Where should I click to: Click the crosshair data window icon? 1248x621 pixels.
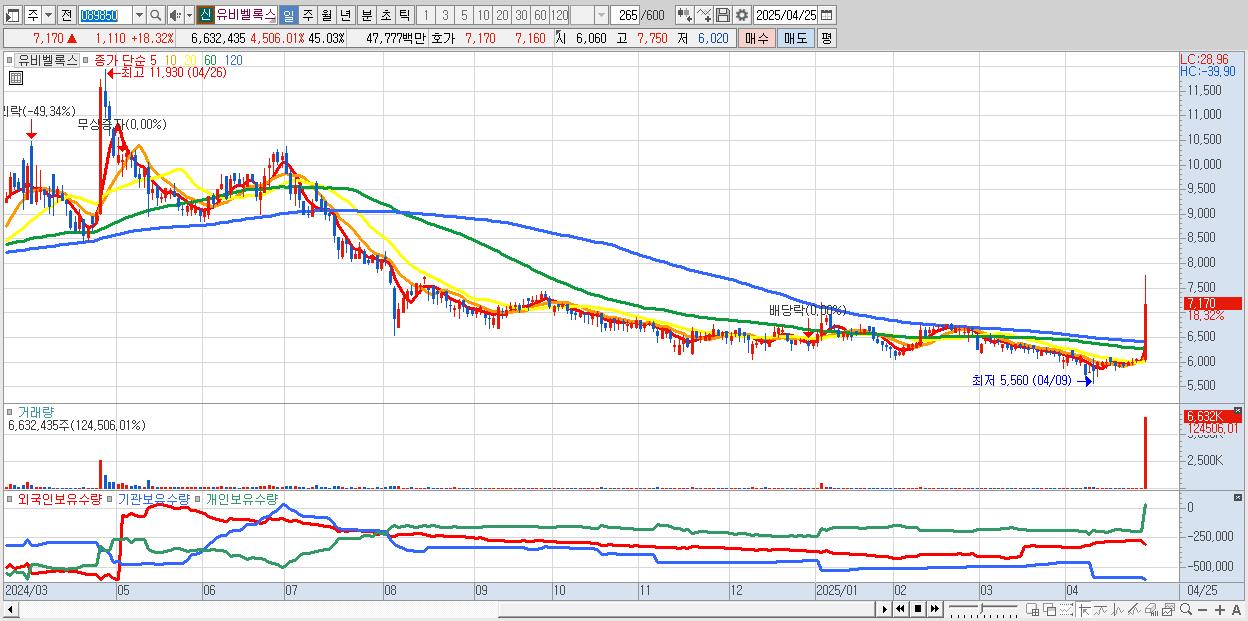click(1033, 610)
